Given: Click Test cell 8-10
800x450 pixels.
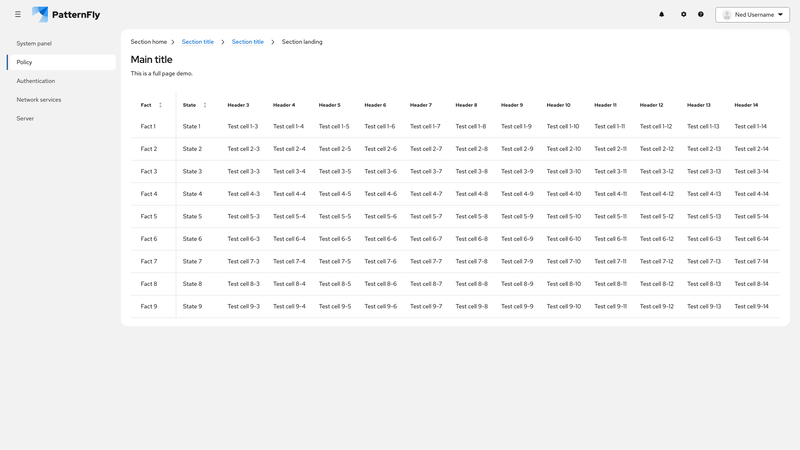Looking at the screenshot, I should [564, 284].
